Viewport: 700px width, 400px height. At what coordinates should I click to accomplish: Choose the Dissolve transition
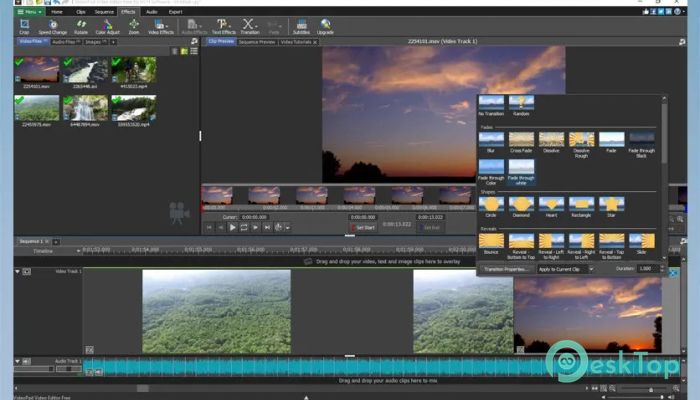[551, 142]
